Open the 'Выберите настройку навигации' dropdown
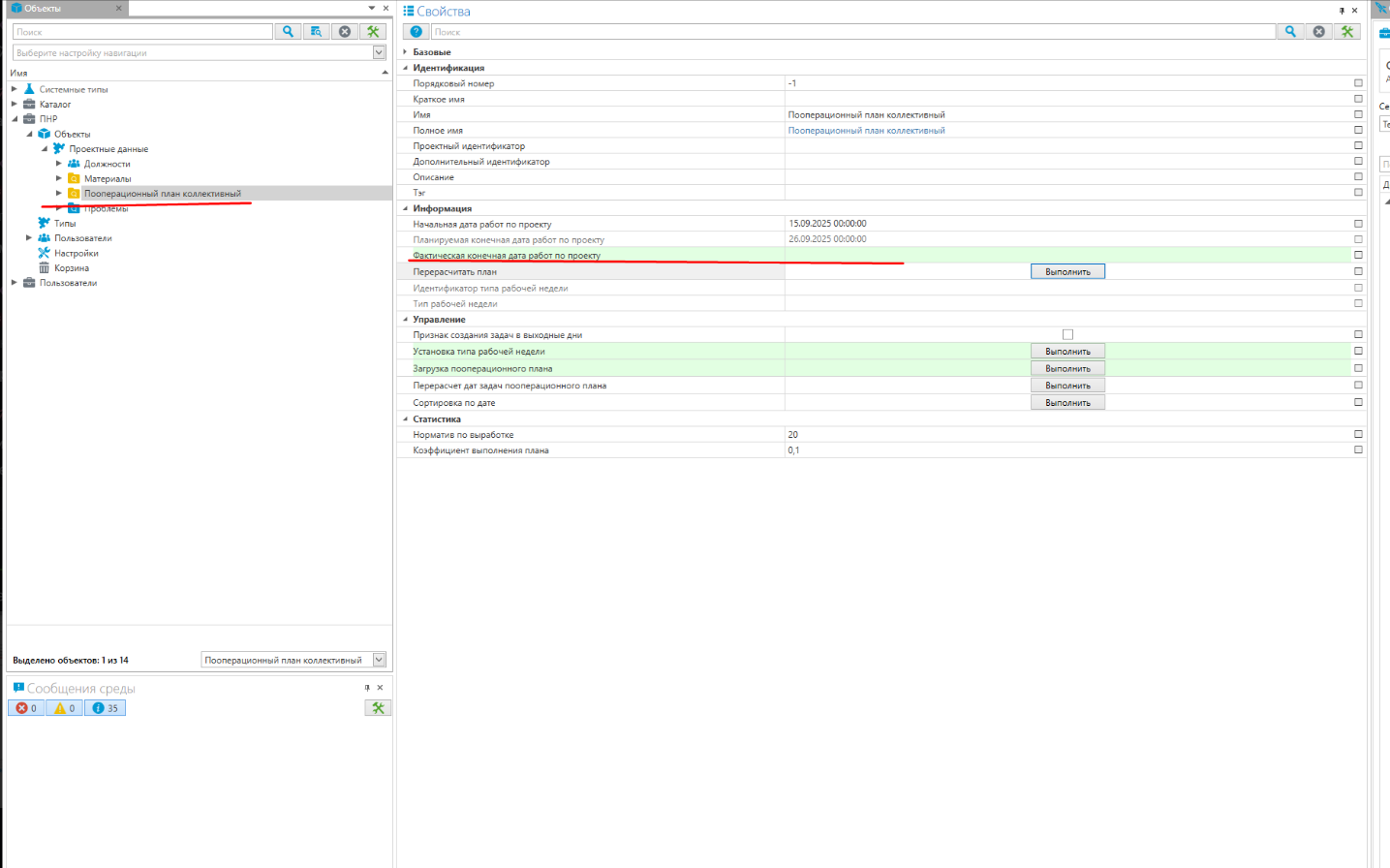 tap(379, 52)
